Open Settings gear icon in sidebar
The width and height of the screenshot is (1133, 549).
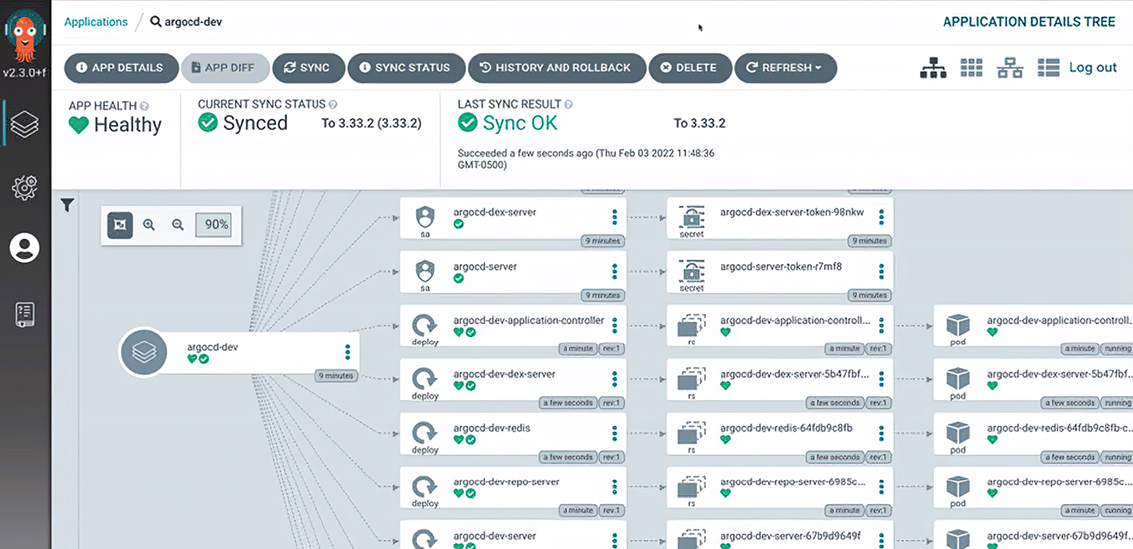pos(25,187)
